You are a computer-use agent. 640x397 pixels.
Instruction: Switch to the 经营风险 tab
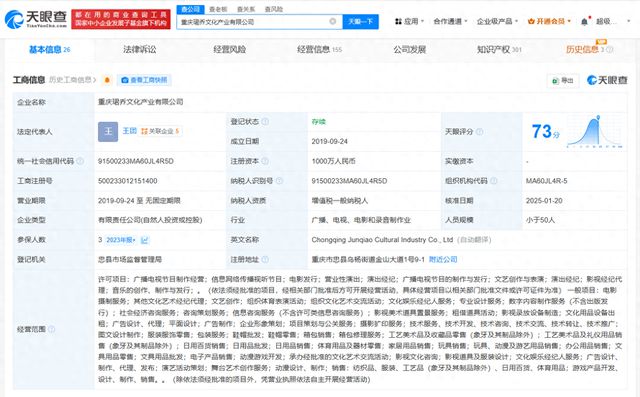(x=229, y=49)
